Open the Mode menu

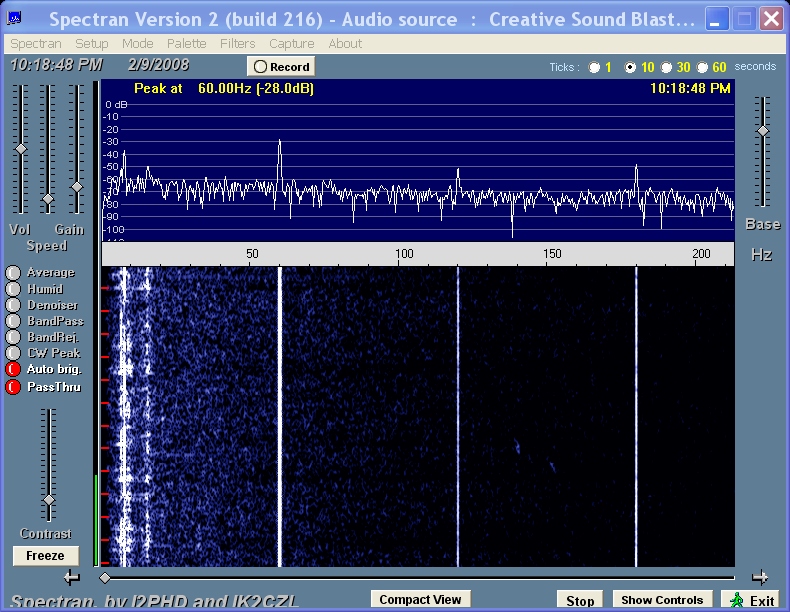point(138,44)
